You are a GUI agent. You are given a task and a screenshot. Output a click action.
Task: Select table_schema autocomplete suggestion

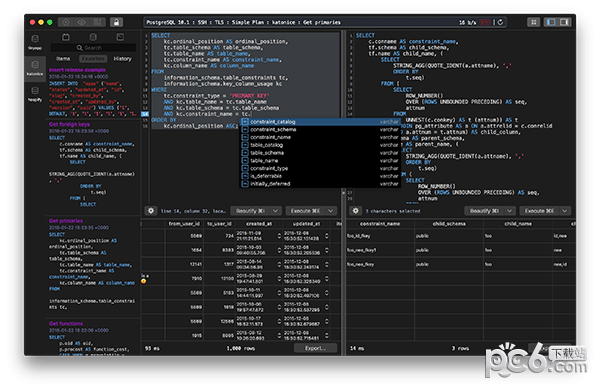point(320,153)
